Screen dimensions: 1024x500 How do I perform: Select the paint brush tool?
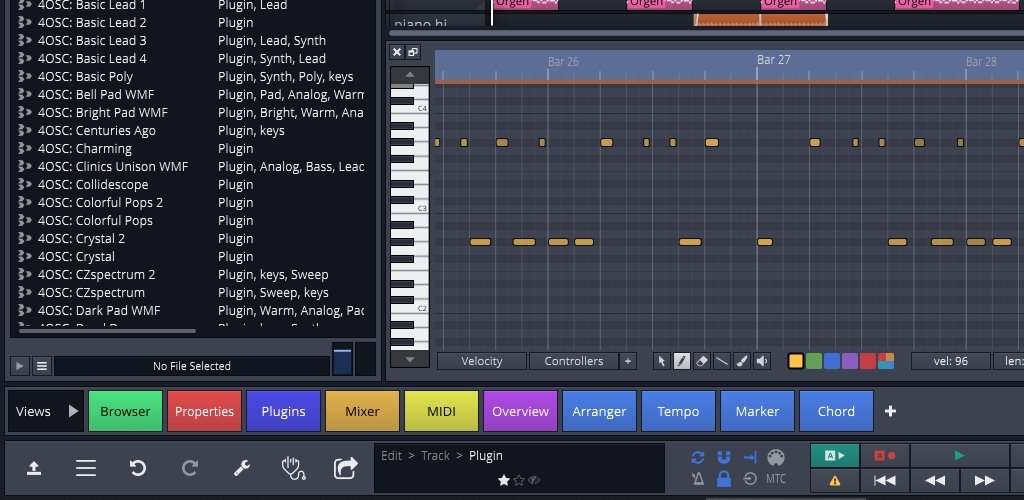click(x=741, y=361)
